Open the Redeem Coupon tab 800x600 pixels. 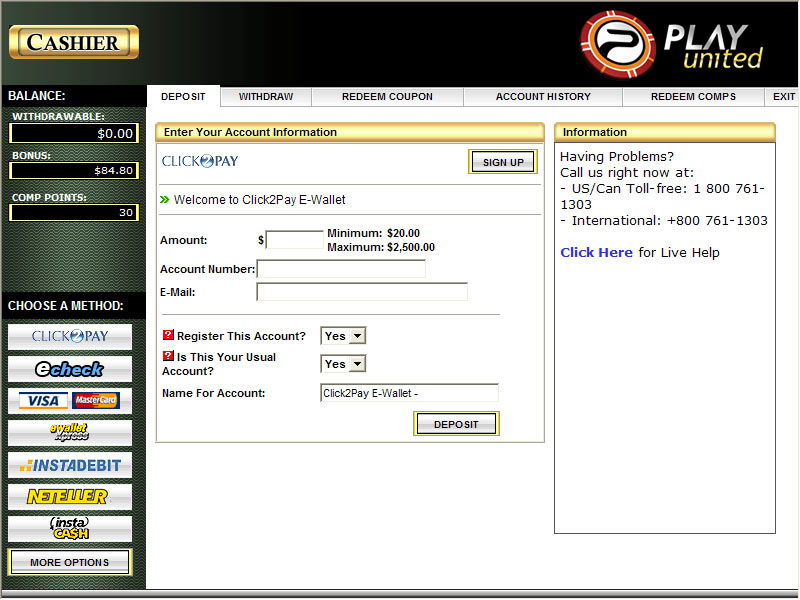[387, 97]
